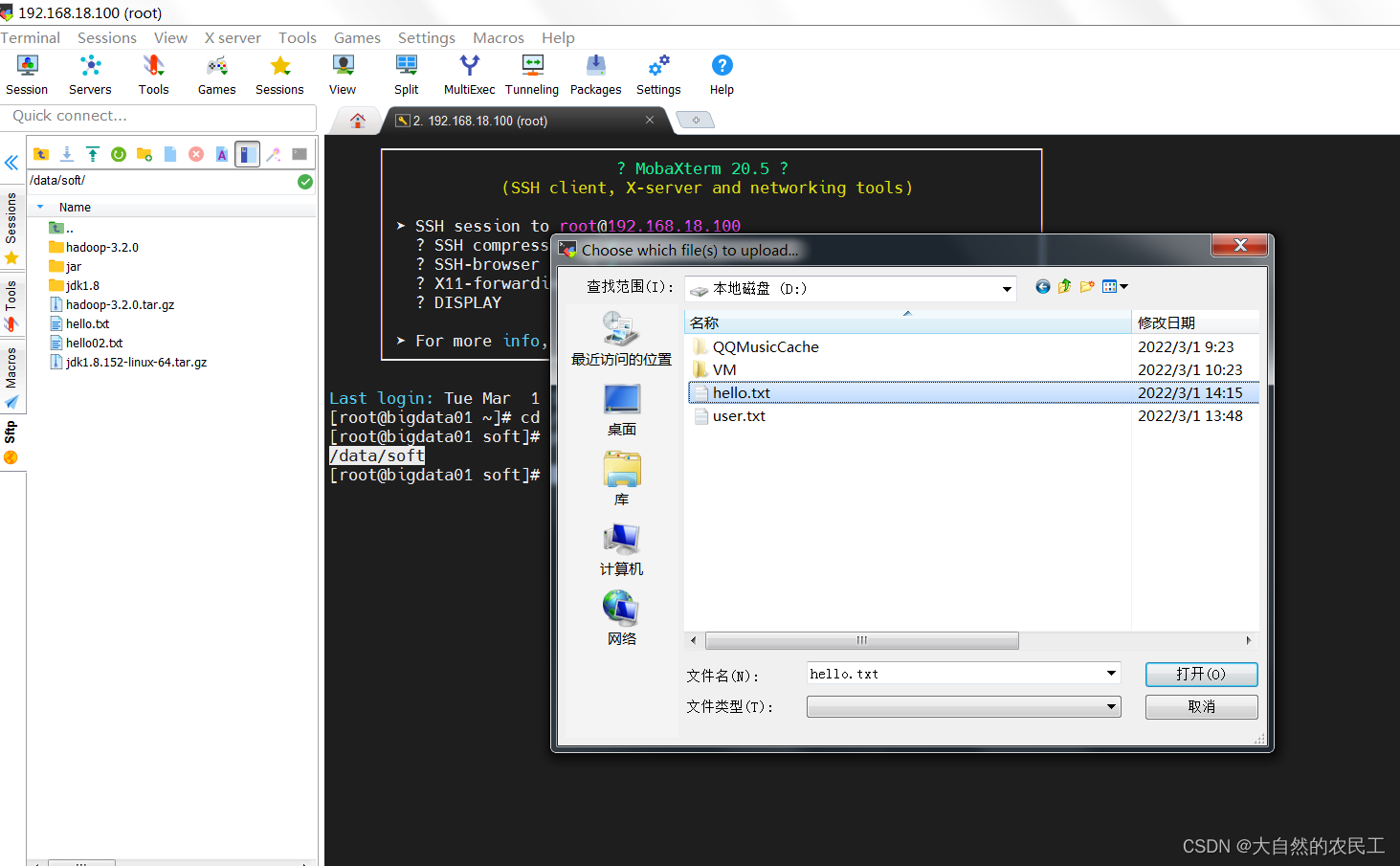The width and height of the screenshot is (1400, 866).
Task: Expand the drive location dropdown
Action: tap(1007, 288)
